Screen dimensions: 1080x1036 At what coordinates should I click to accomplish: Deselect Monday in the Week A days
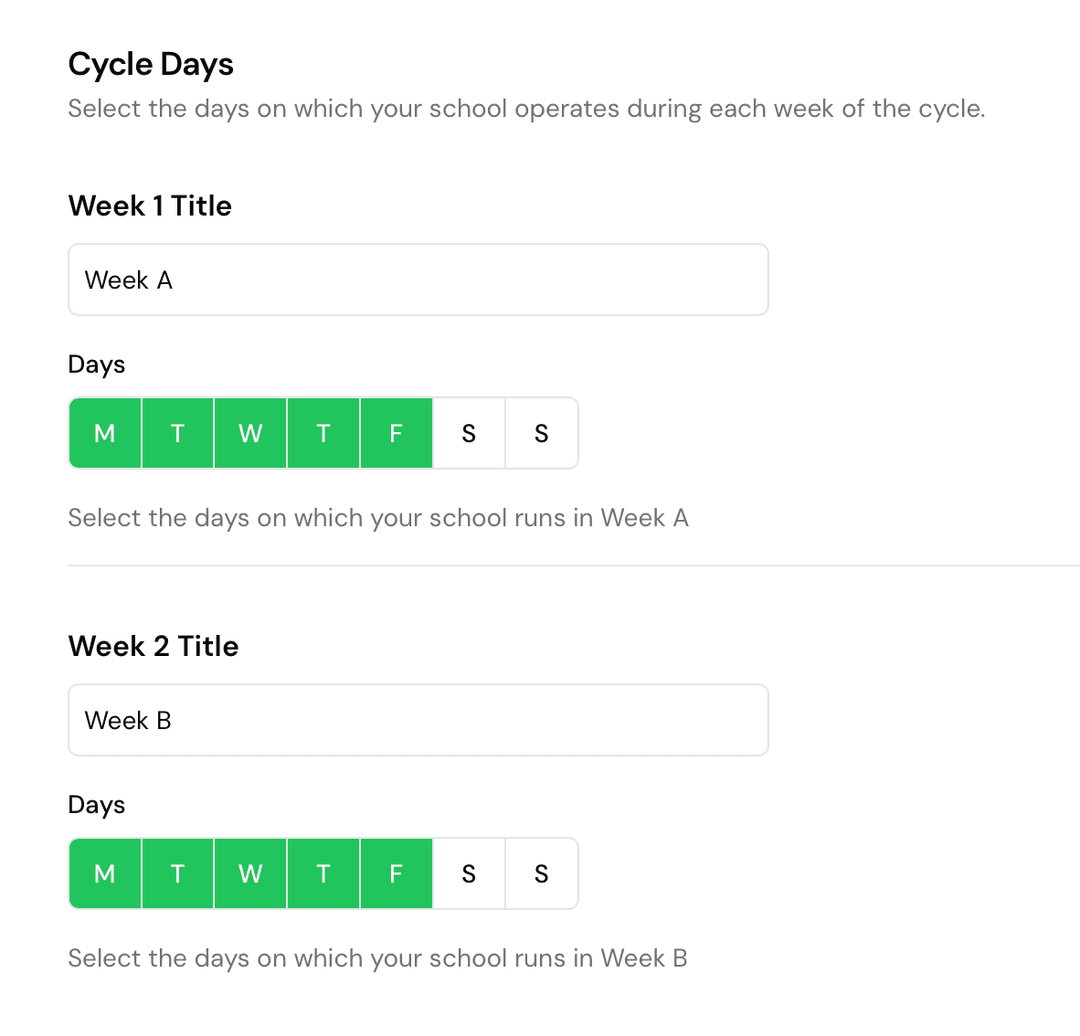tap(104, 433)
